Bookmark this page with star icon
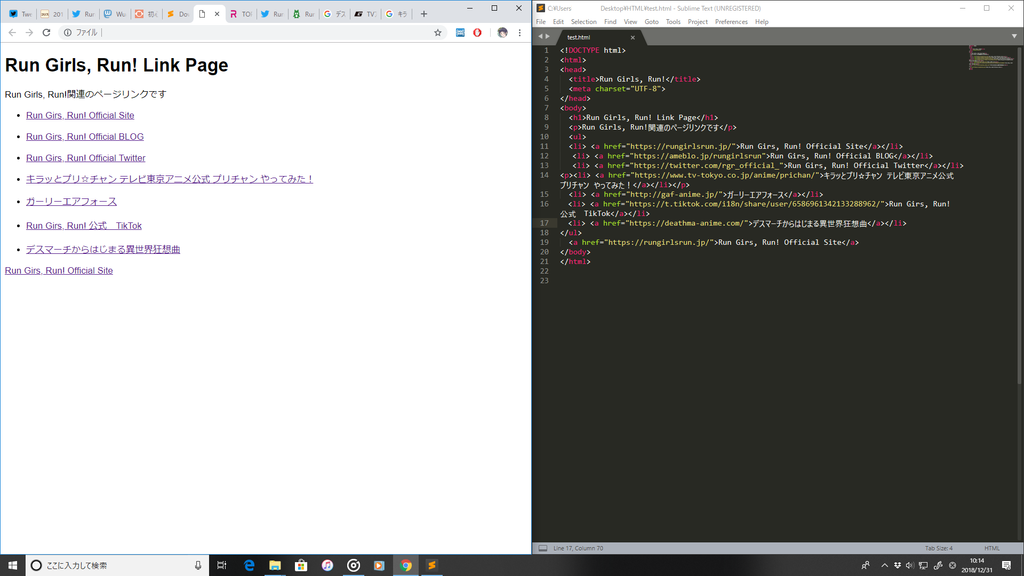This screenshot has height=576, width=1024. (x=438, y=33)
